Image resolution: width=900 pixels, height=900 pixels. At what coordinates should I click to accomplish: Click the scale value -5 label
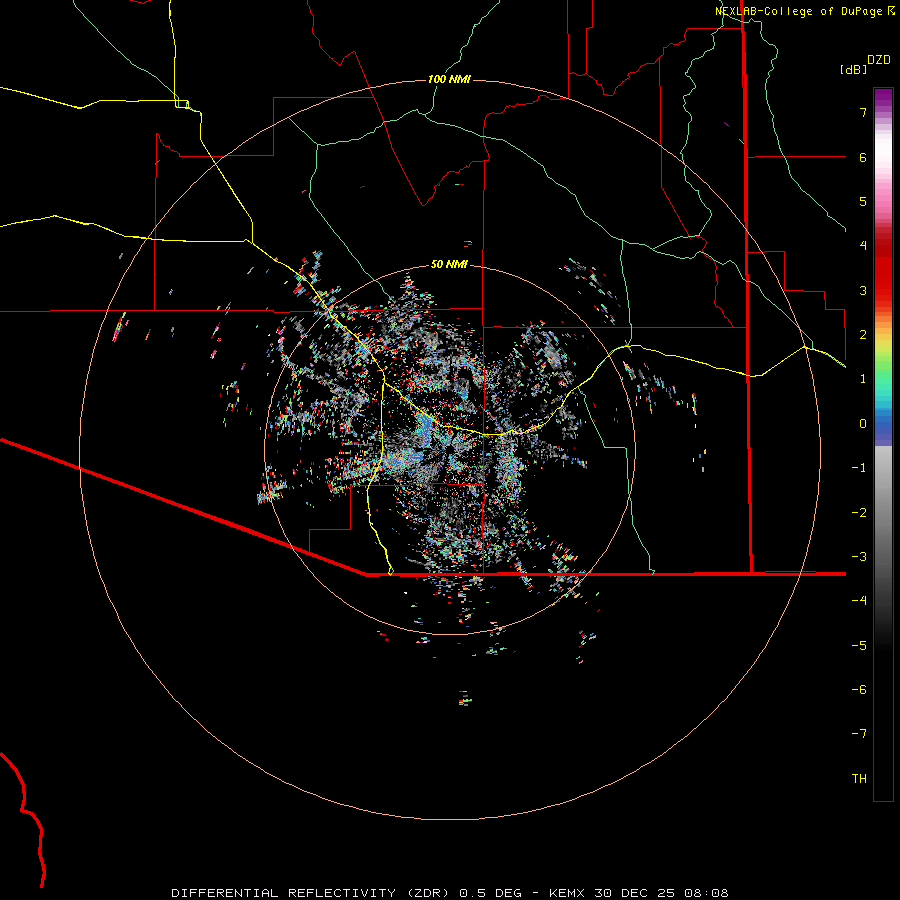pyautogui.click(x=858, y=645)
